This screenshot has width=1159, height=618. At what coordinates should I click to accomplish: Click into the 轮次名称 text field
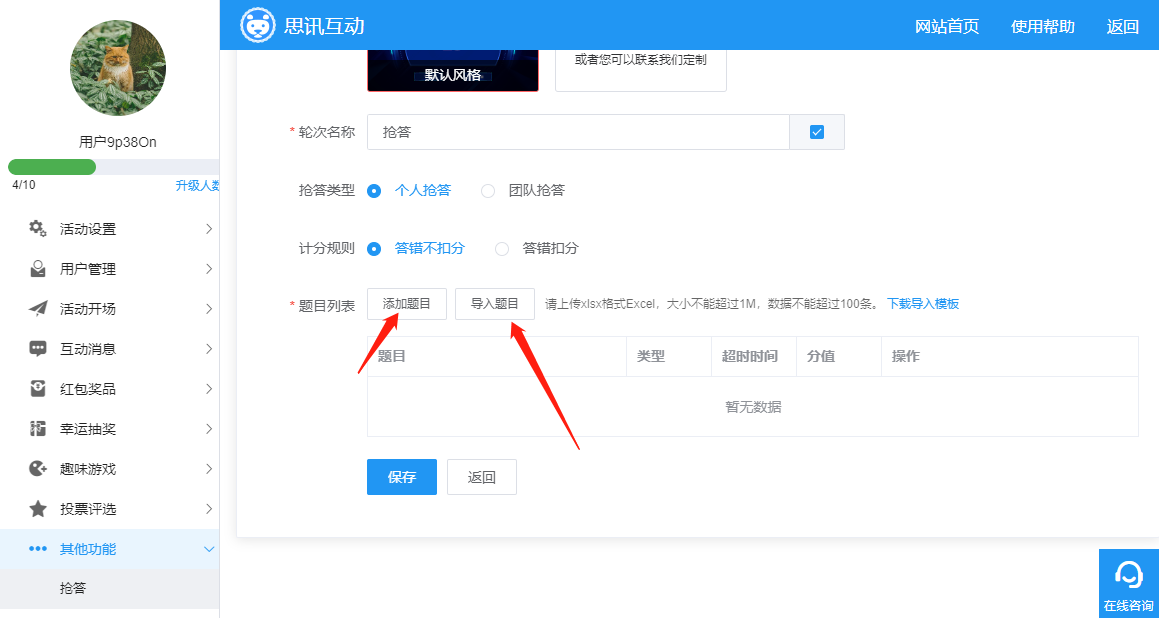[x=578, y=132]
